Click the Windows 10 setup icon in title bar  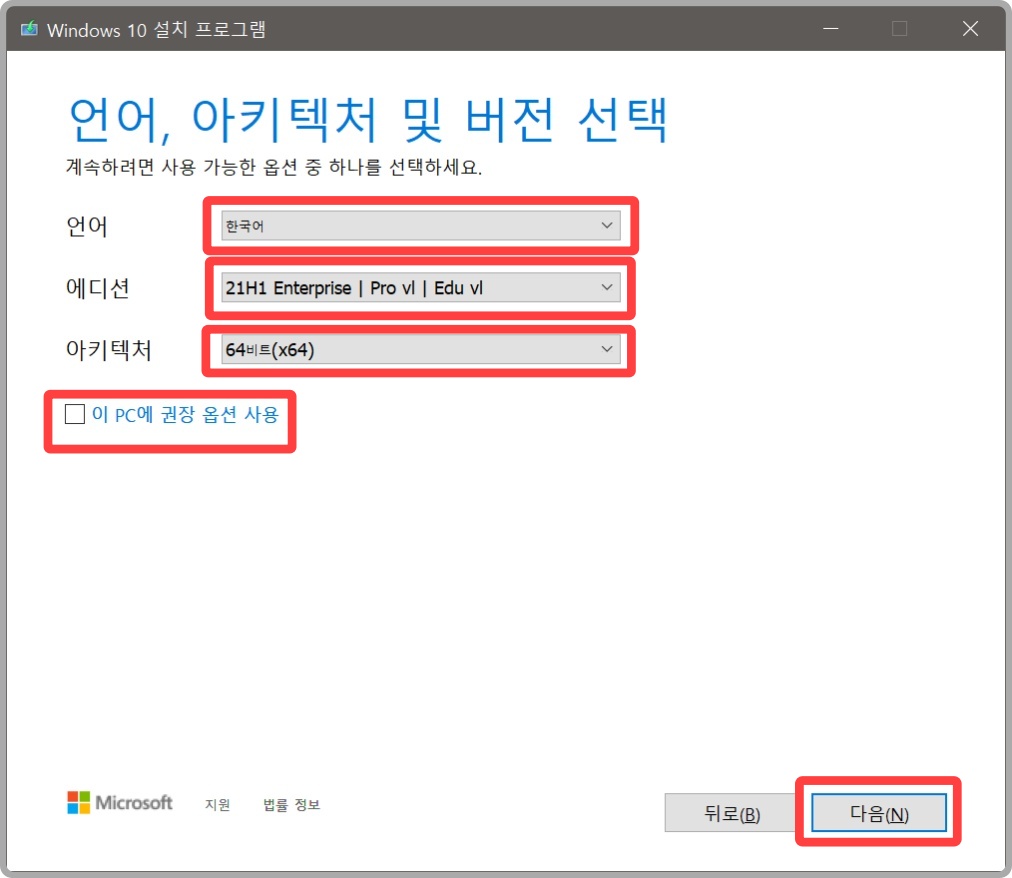point(28,29)
